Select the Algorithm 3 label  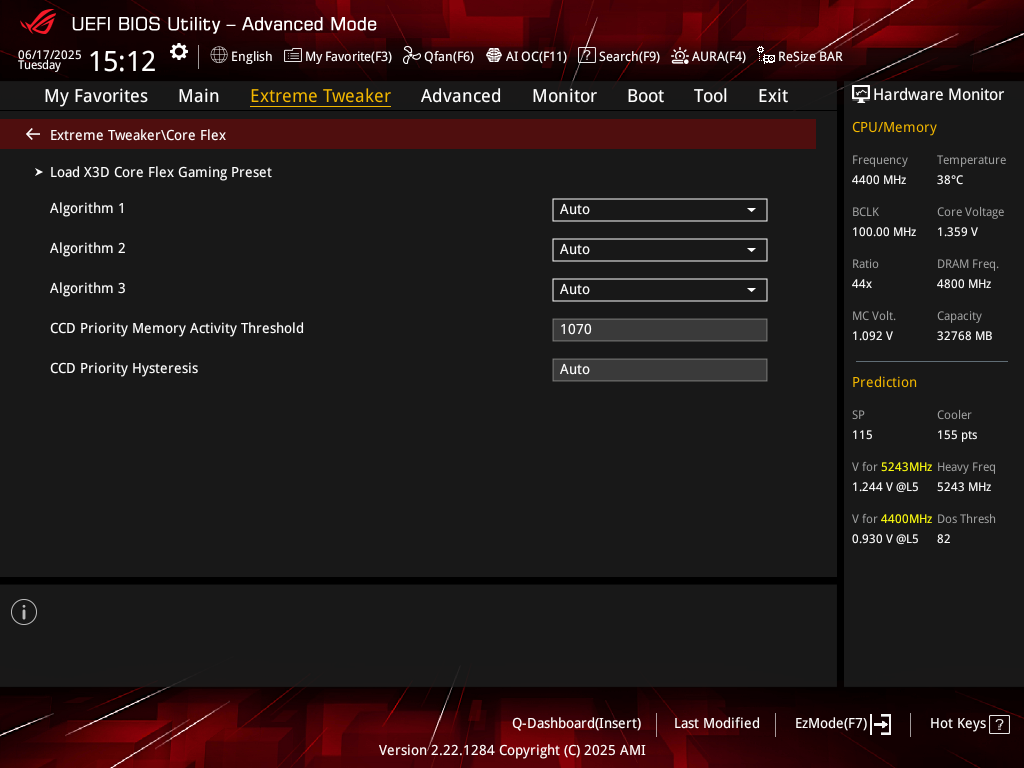pyautogui.click(x=88, y=288)
